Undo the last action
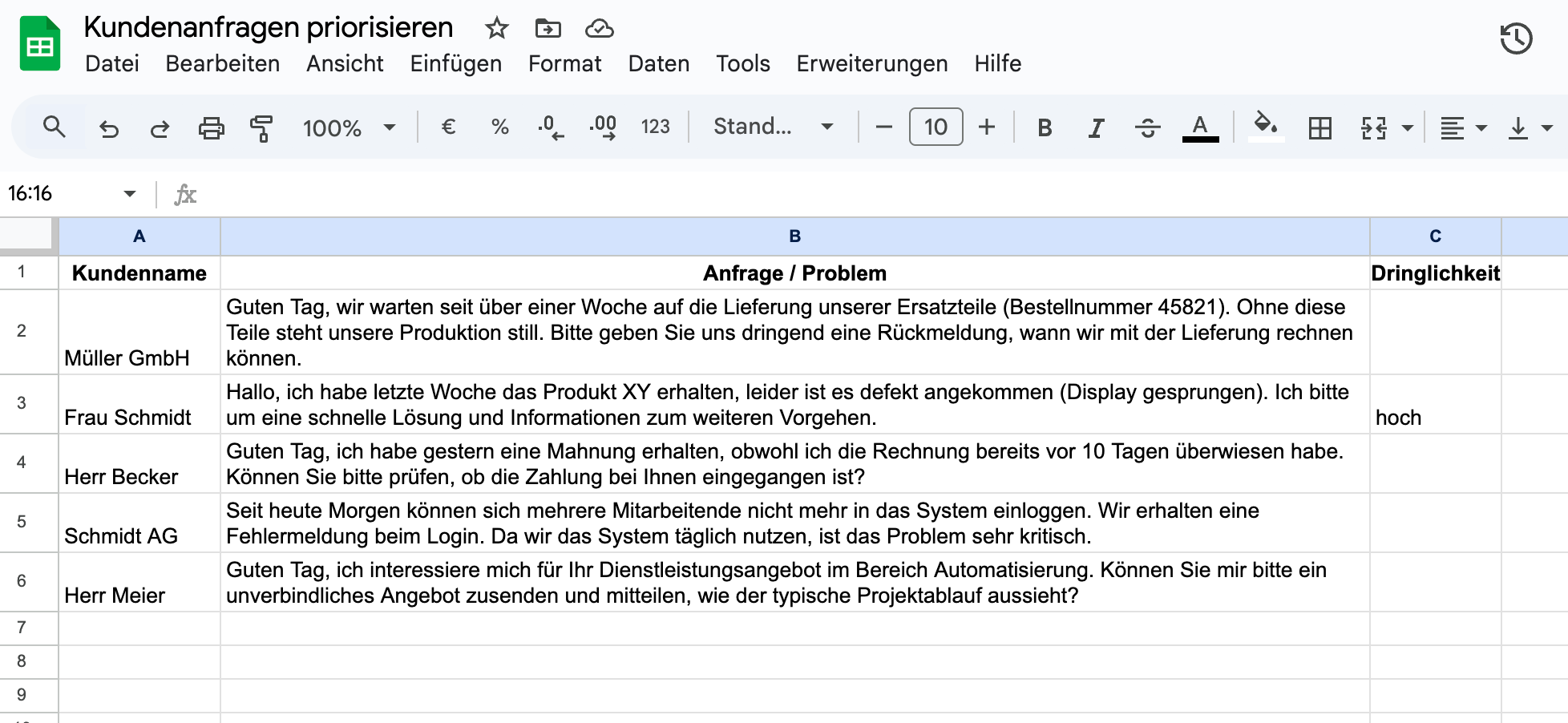This screenshot has height=723, width=1568. tap(110, 127)
